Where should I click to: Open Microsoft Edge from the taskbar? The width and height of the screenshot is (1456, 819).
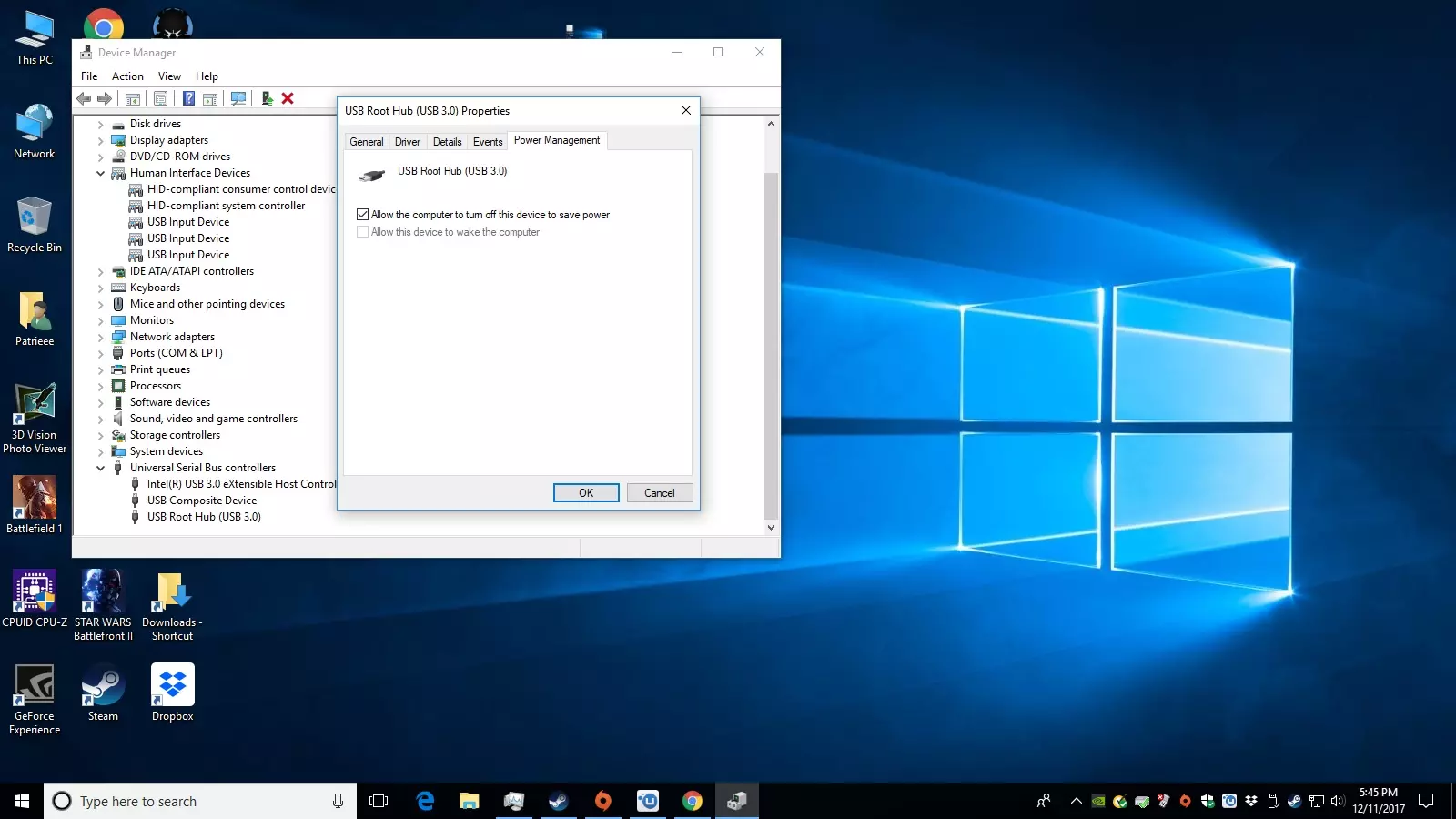[x=425, y=801]
